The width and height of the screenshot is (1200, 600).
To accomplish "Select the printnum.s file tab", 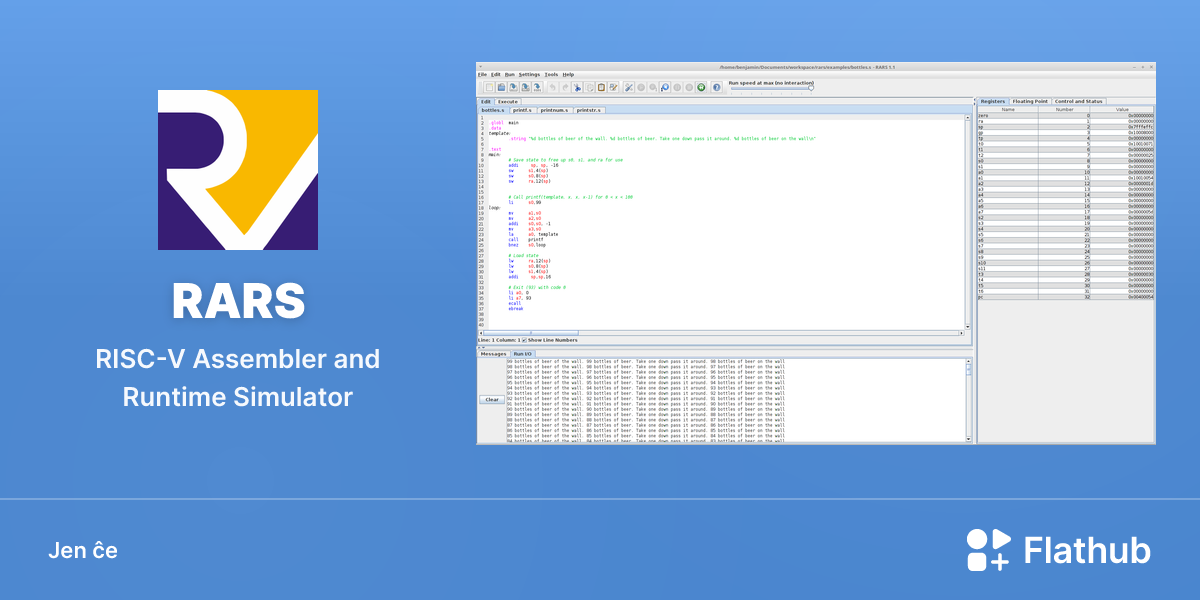I will tap(555, 110).
